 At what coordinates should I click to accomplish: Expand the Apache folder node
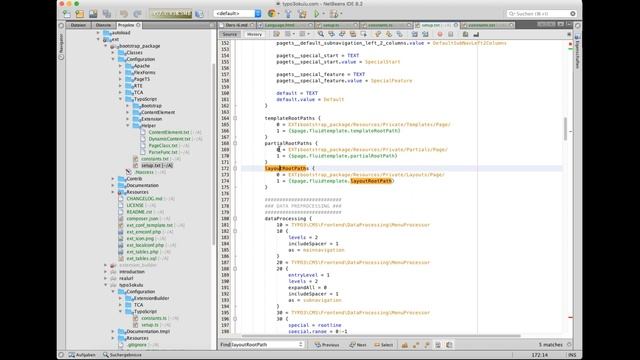pyautogui.click(x=120, y=66)
